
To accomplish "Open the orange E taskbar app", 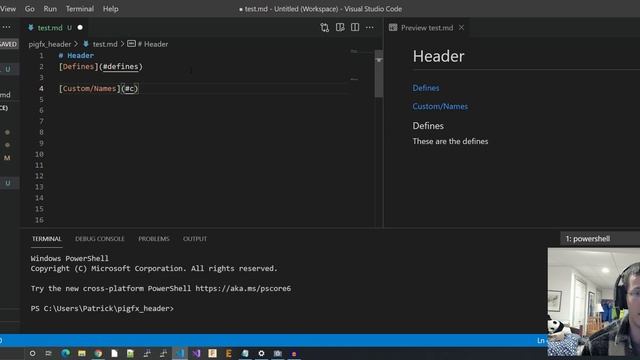I will pyautogui.click(x=229, y=353).
